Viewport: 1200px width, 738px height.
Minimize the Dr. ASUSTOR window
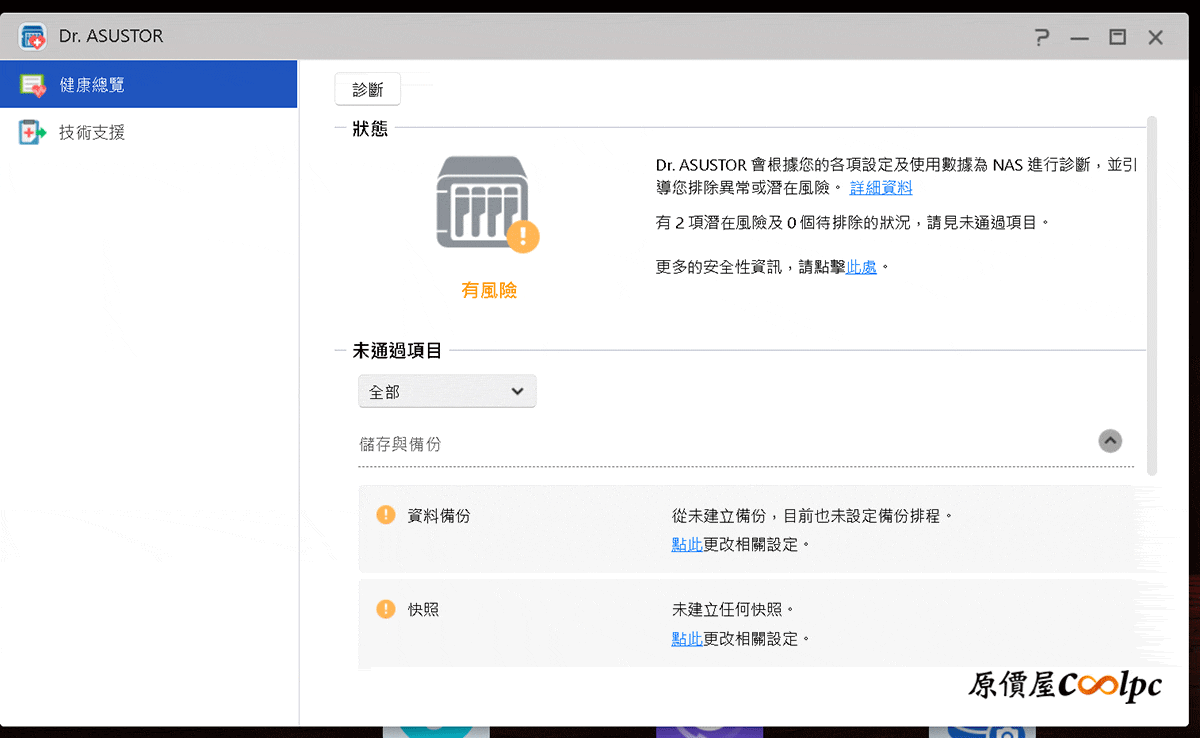[x=1079, y=38]
